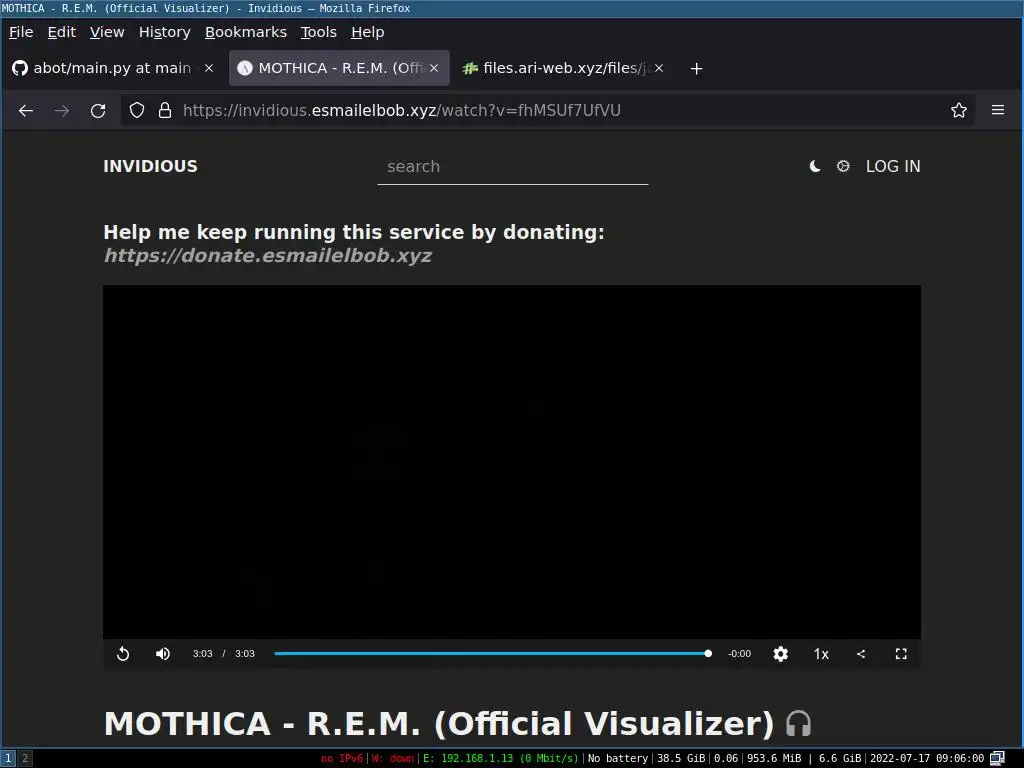Click the 3:03 current time display

[x=202, y=654]
